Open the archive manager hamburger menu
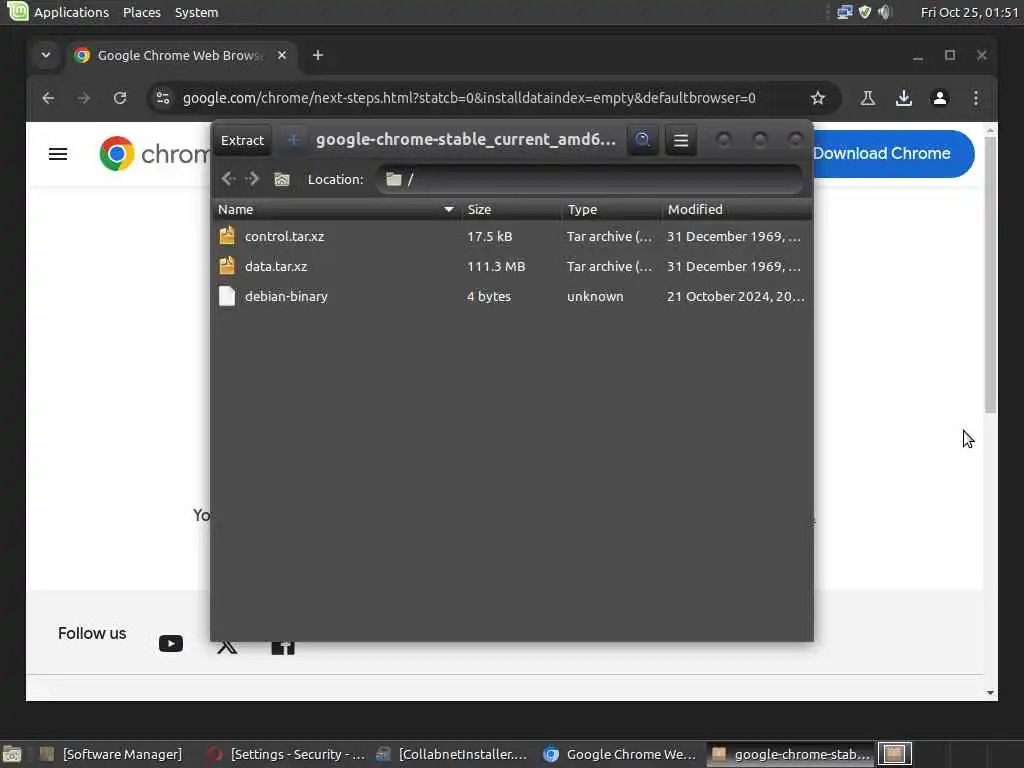Viewport: 1024px width, 768px height. coord(680,140)
